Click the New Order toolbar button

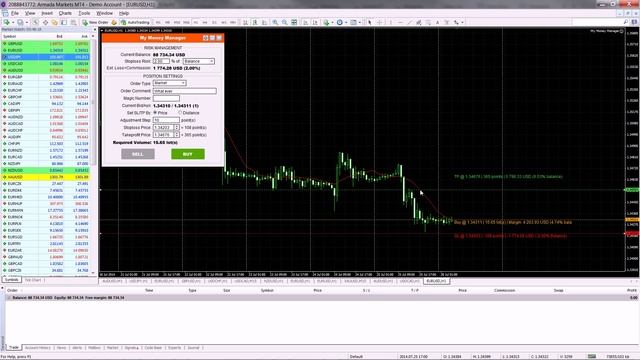[96, 22]
